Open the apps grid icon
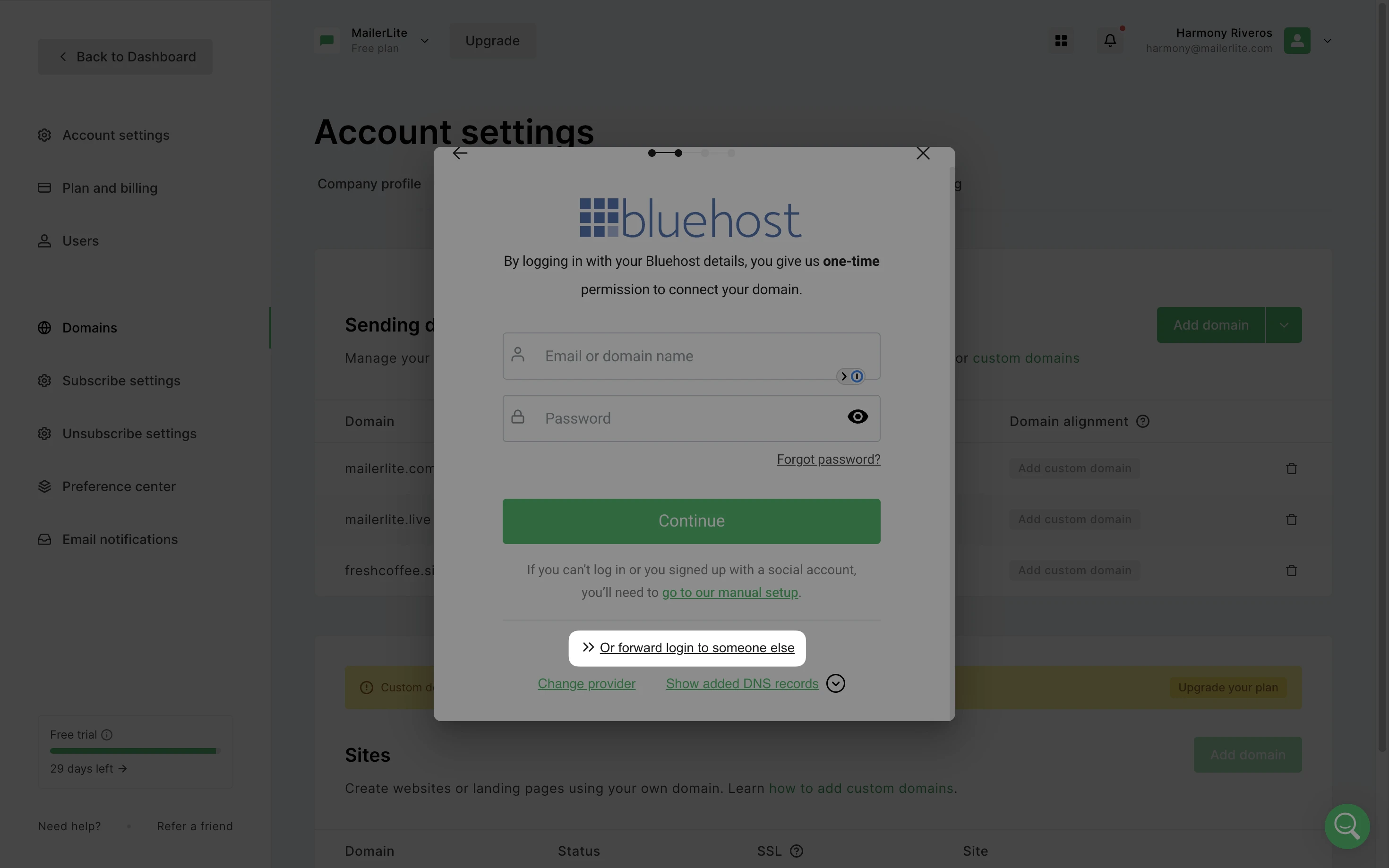The image size is (1389, 868). coord(1061,41)
